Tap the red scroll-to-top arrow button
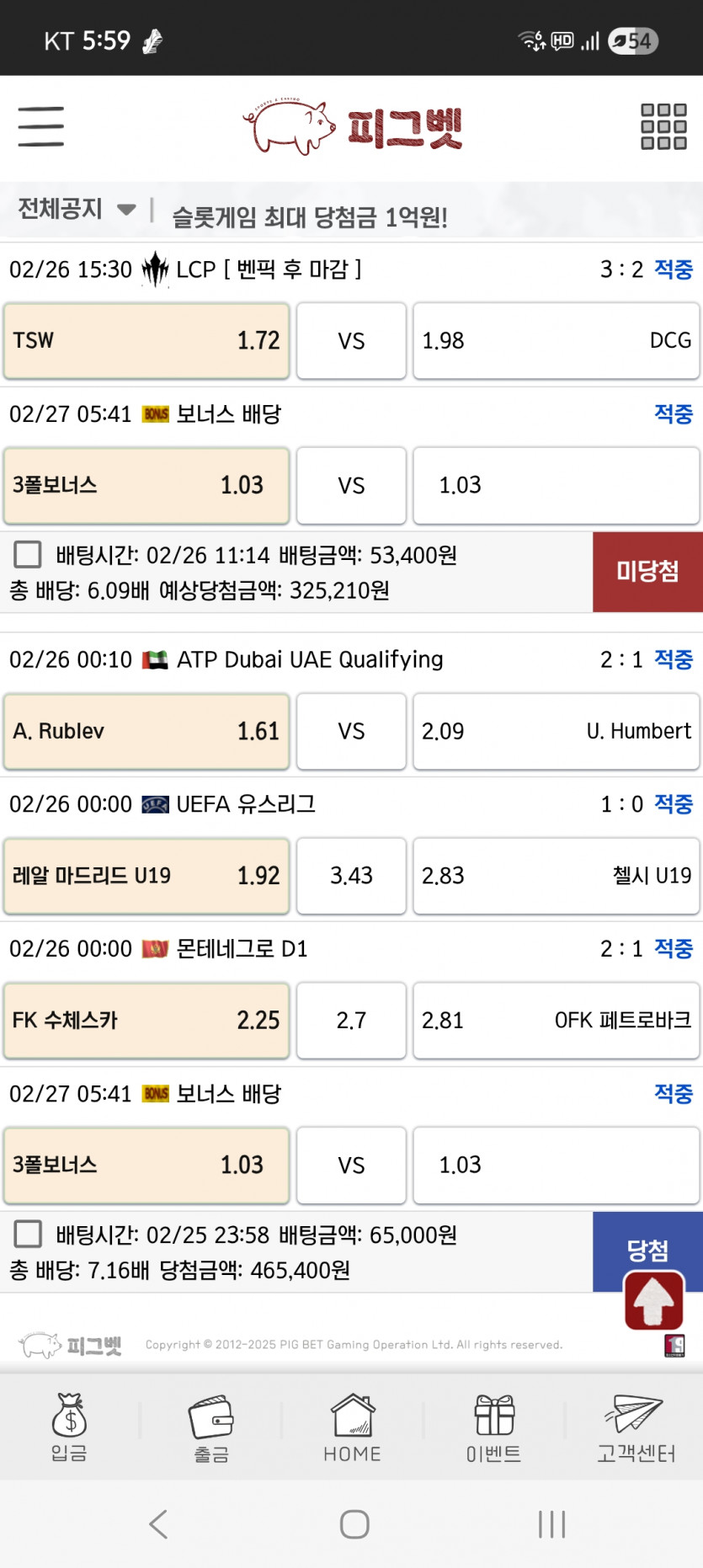 click(653, 1301)
